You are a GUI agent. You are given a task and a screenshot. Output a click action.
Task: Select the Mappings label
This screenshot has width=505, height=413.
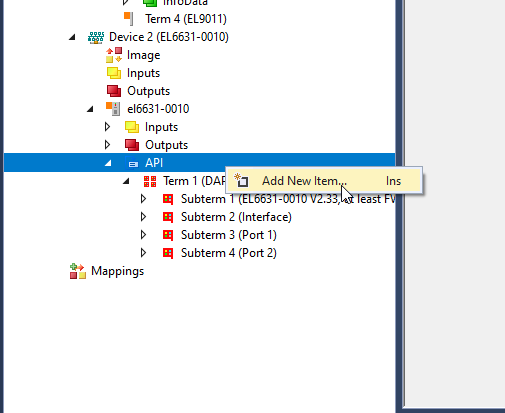point(117,271)
